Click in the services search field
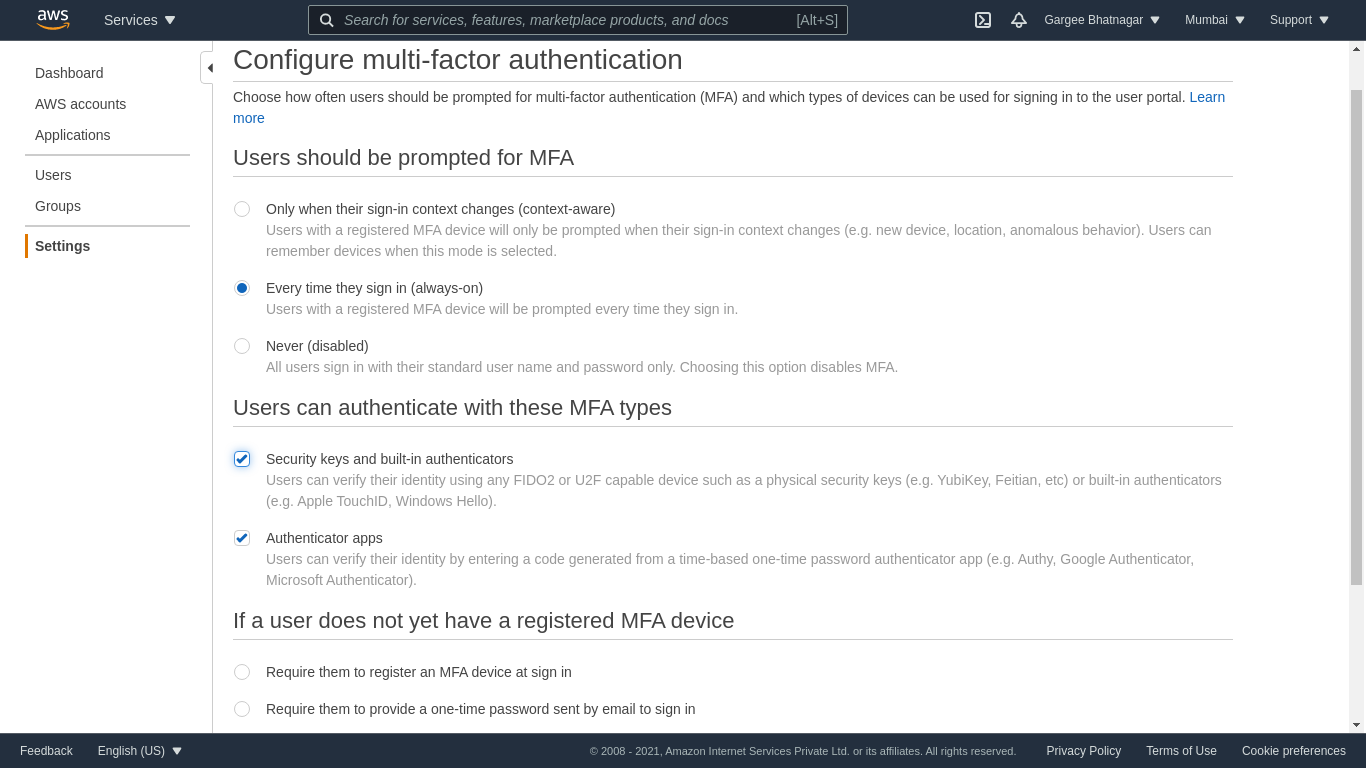Viewport: 1366px width, 768px height. coord(565,20)
